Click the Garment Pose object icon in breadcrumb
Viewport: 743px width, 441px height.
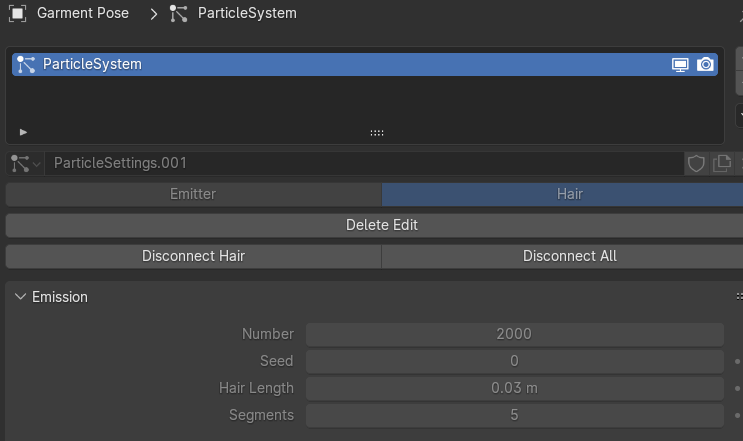[x=16, y=14]
